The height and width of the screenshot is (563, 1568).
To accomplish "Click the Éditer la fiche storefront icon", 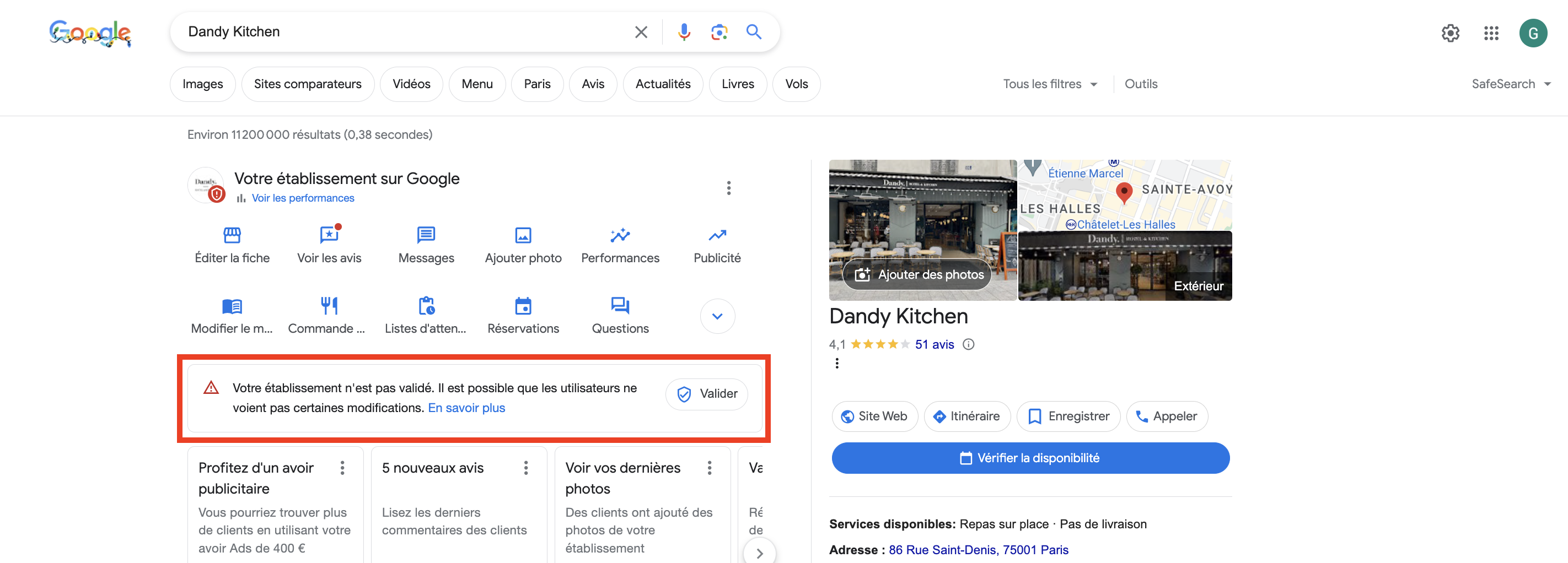I will pyautogui.click(x=232, y=235).
